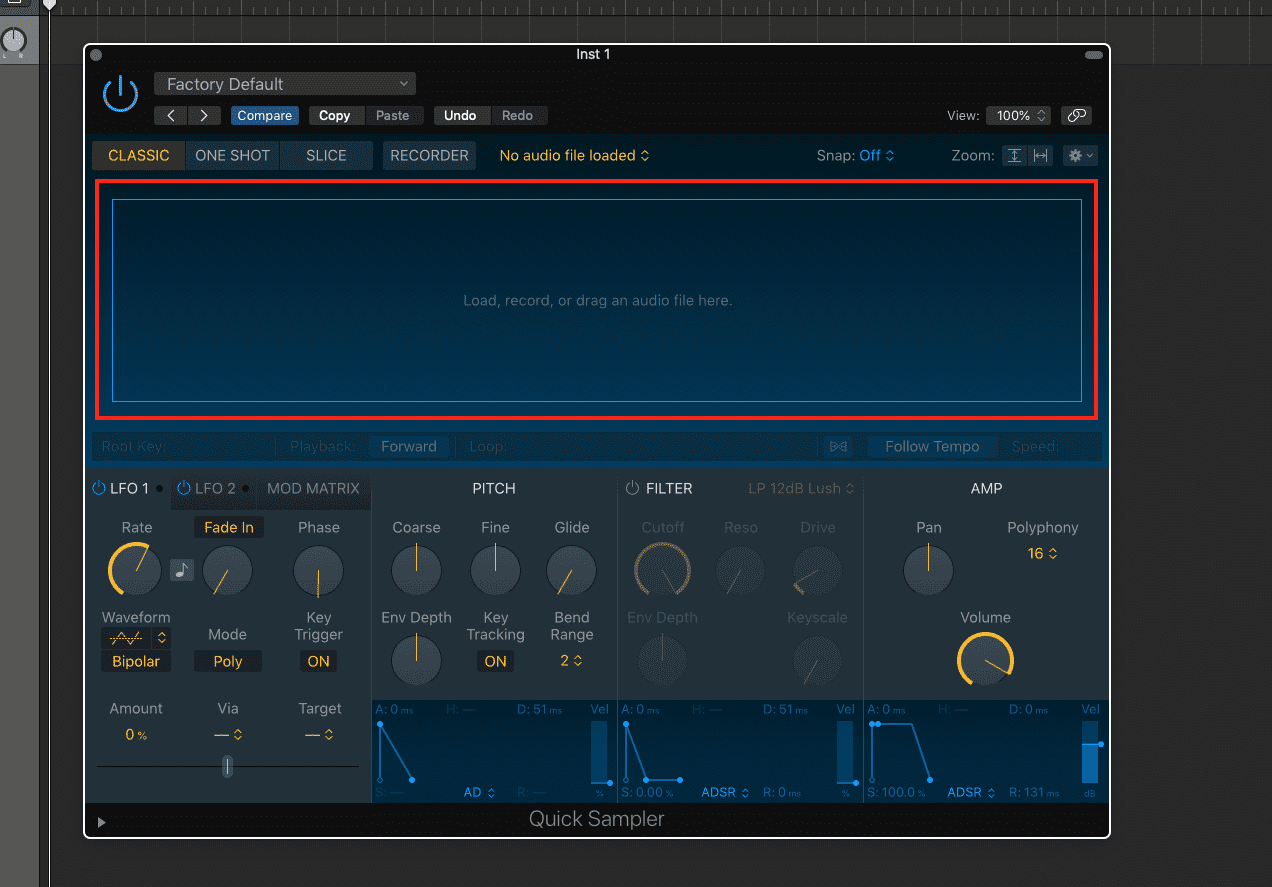Enable the FILTER power toggle

(632, 488)
